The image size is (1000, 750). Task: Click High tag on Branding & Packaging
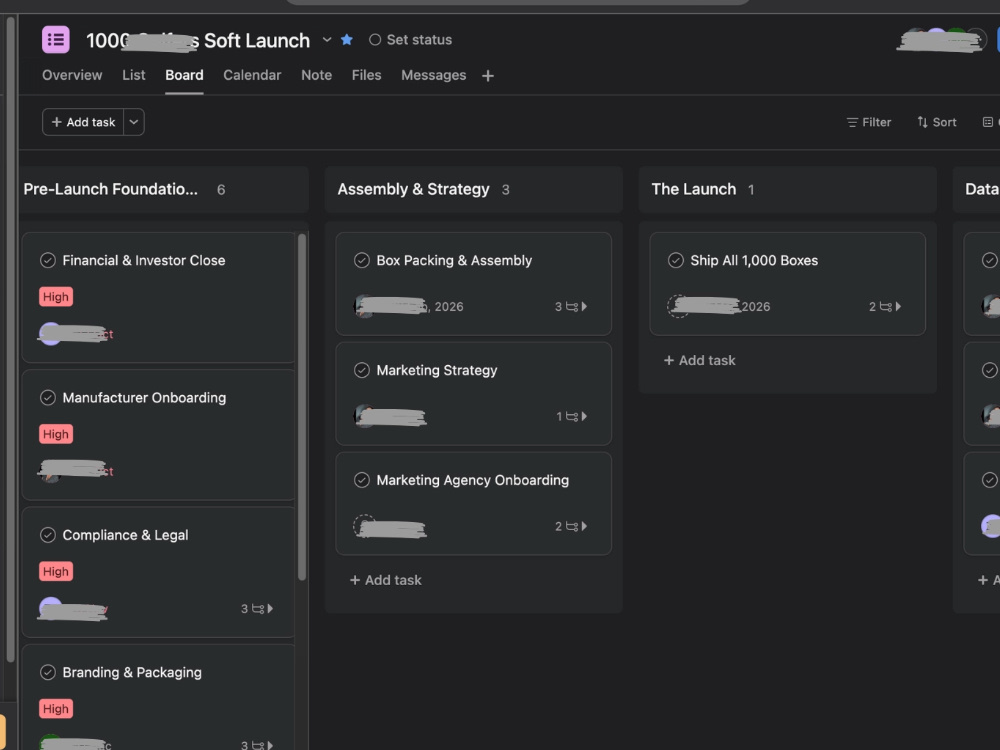[x=56, y=709]
